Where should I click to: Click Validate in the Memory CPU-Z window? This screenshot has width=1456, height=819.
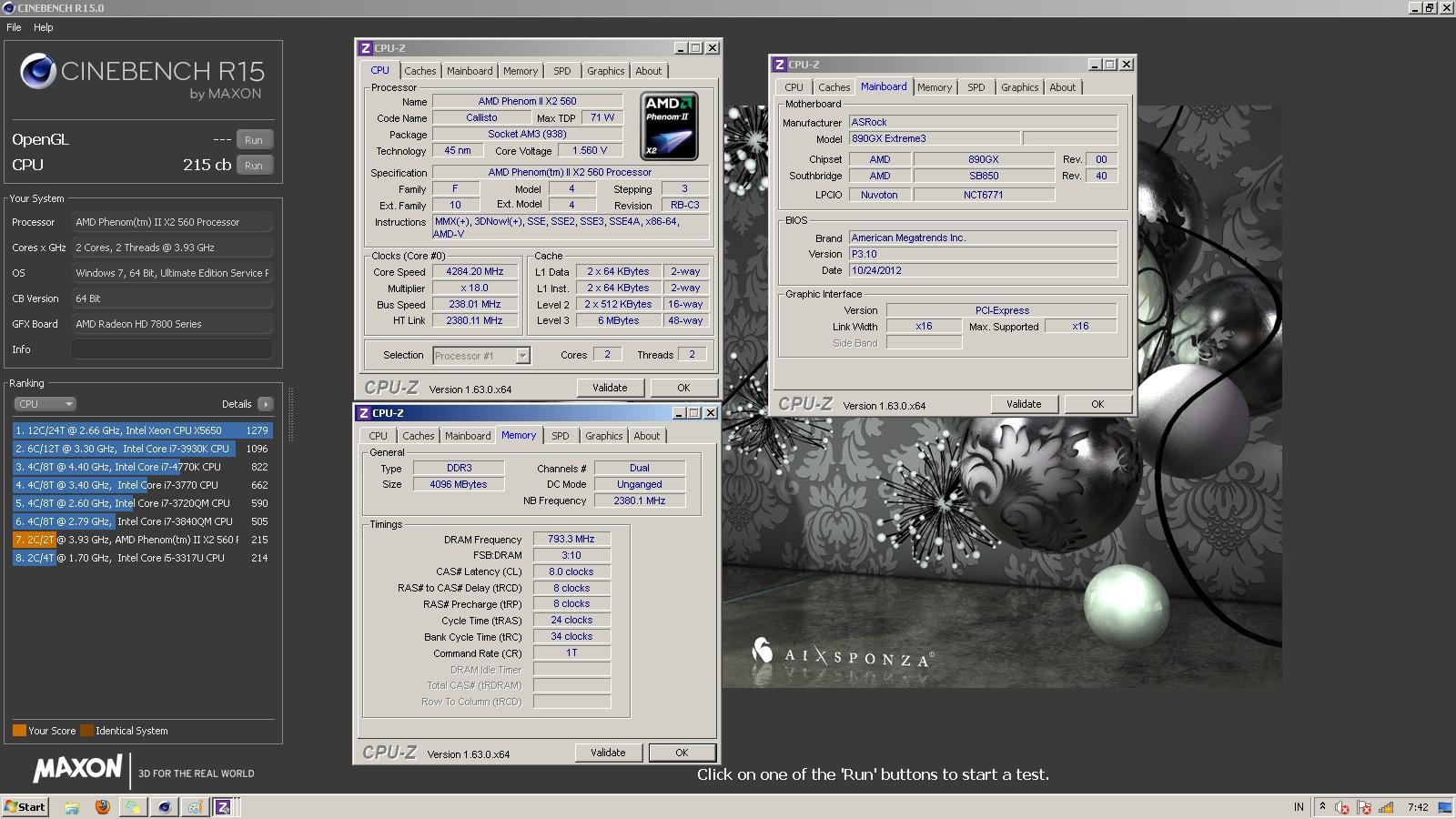[608, 753]
